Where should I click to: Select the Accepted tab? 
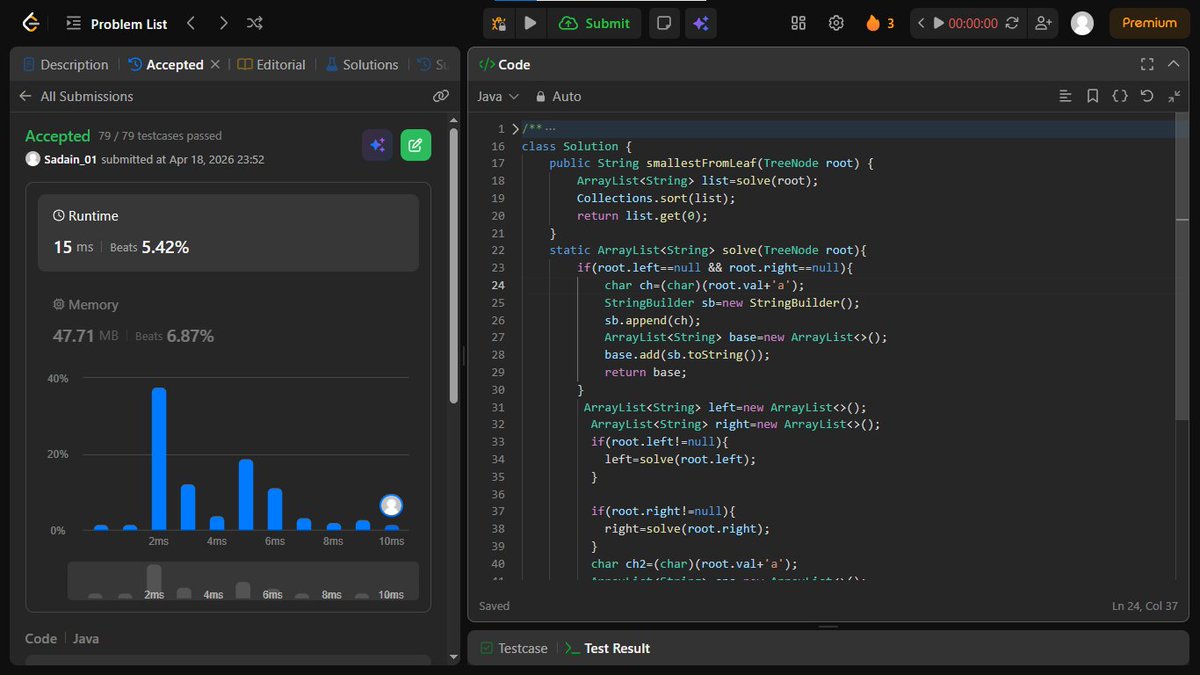(x=165, y=64)
